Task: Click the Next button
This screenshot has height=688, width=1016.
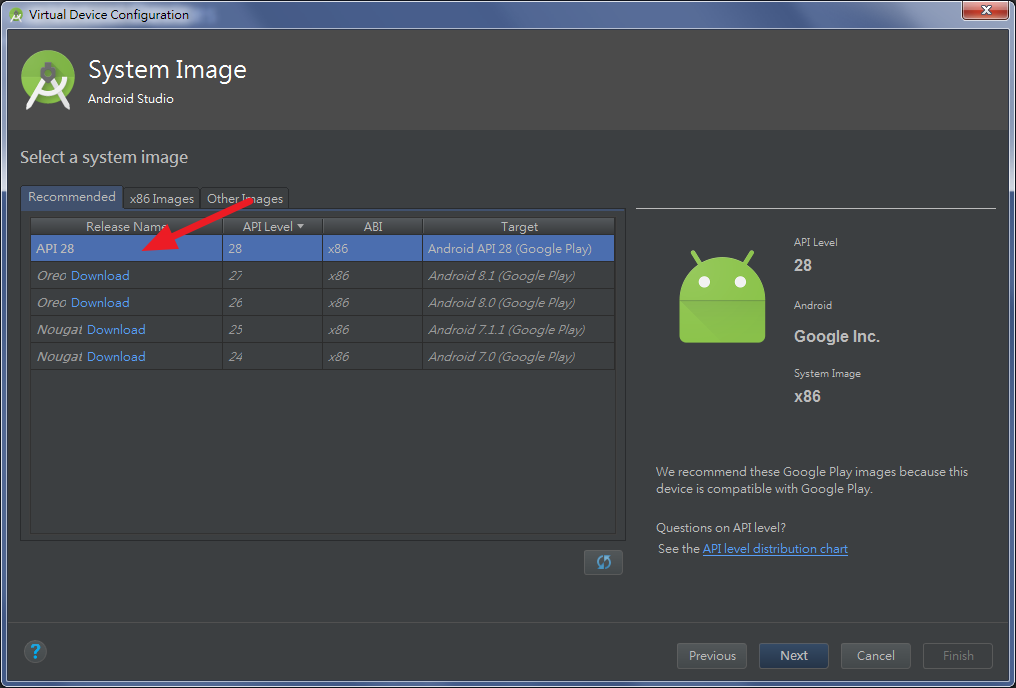Action: [794, 656]
